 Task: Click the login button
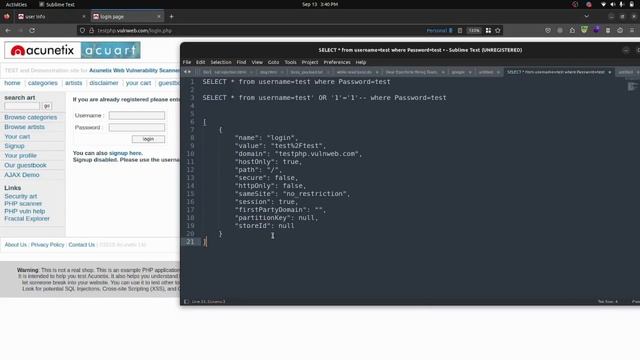click(148, 139)
